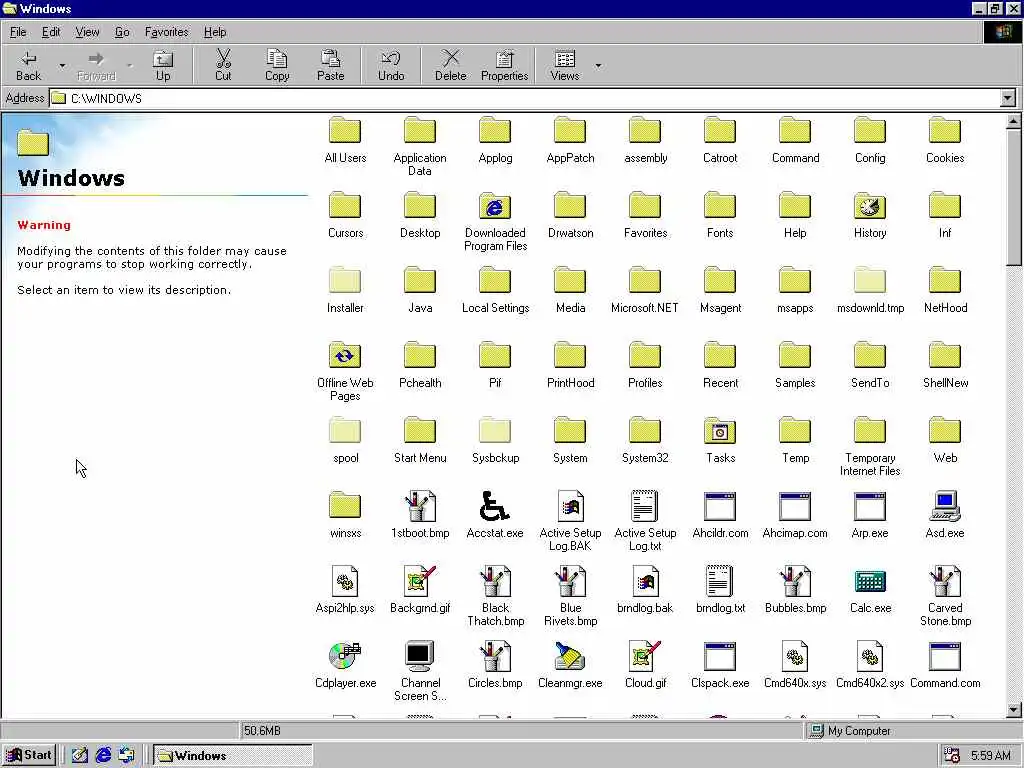
Task: Select the Active Setup Log.BAK file
Action: click(570, 522)
